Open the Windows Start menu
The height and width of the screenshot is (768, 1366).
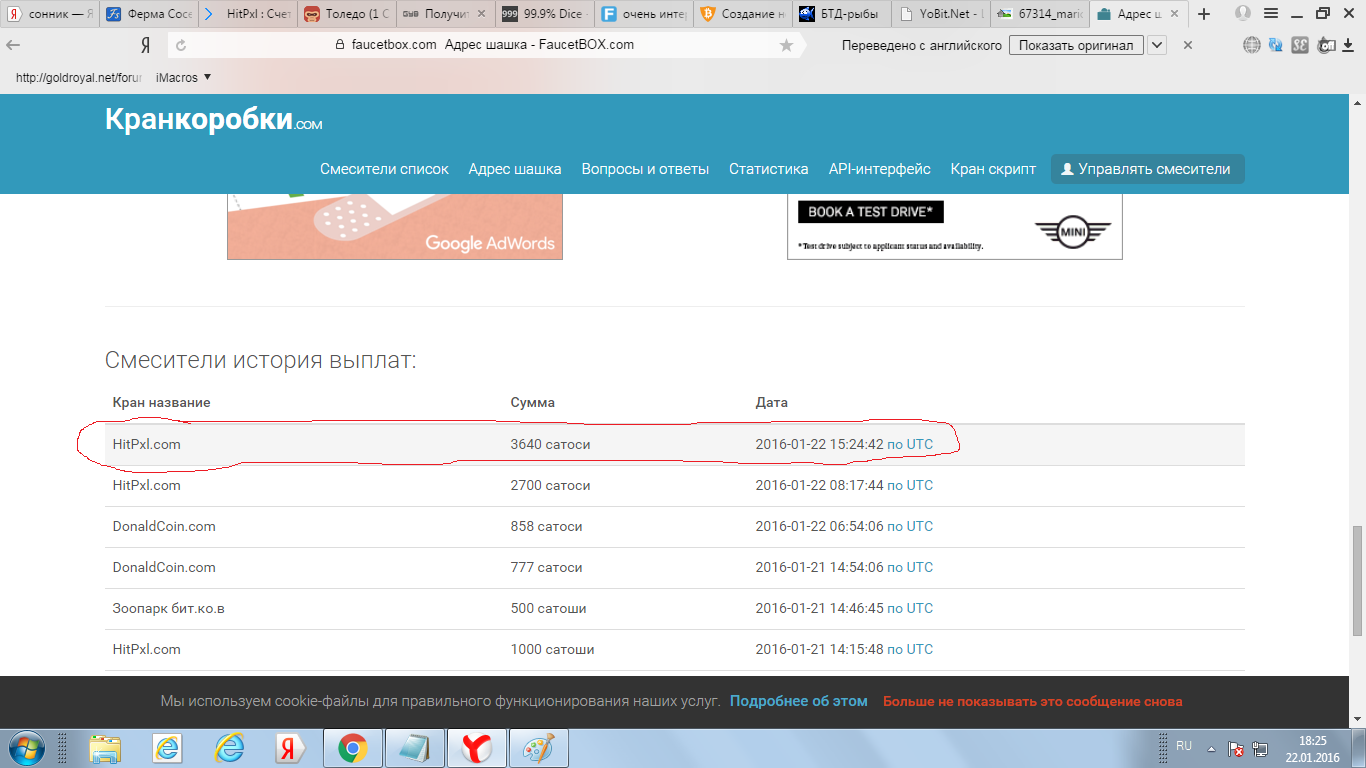tap(28, 748)
